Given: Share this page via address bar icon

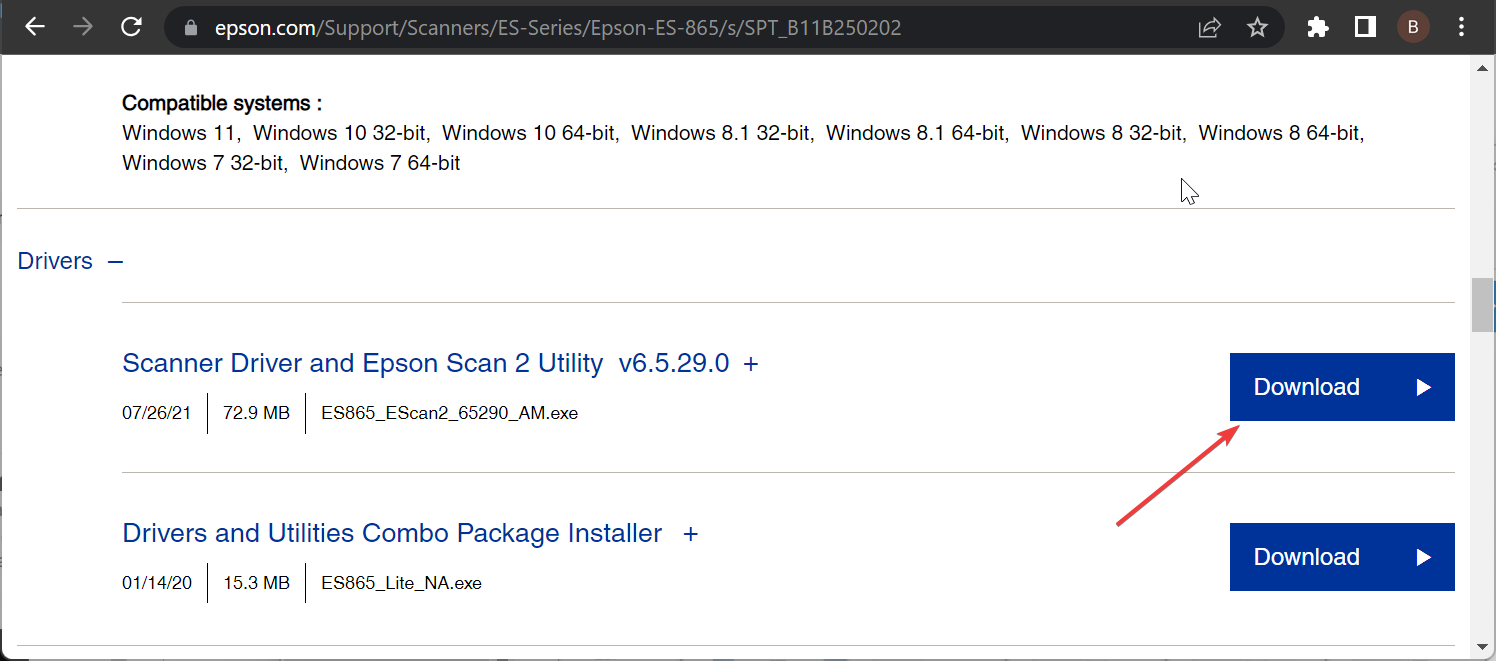Looking at the screenshot, I should [x=1209, y=28].
